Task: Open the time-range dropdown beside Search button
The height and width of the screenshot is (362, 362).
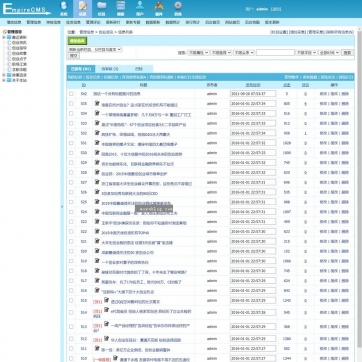Action: (x=329, y=53)
